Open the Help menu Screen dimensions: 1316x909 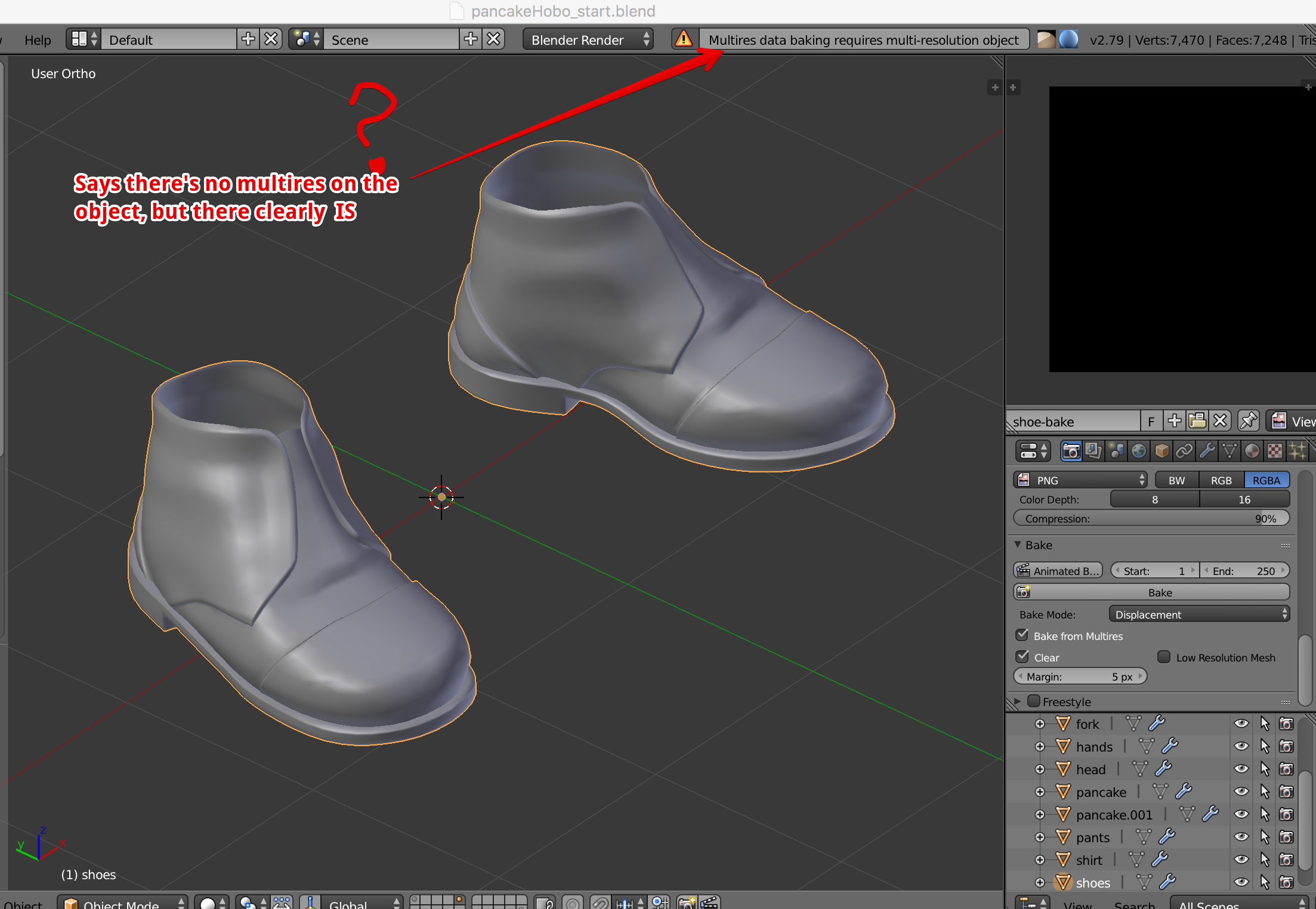coord(38,39)
